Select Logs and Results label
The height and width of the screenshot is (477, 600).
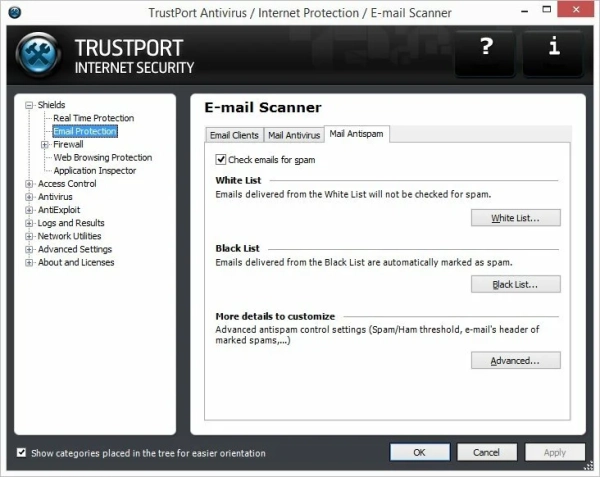point(71,223)
